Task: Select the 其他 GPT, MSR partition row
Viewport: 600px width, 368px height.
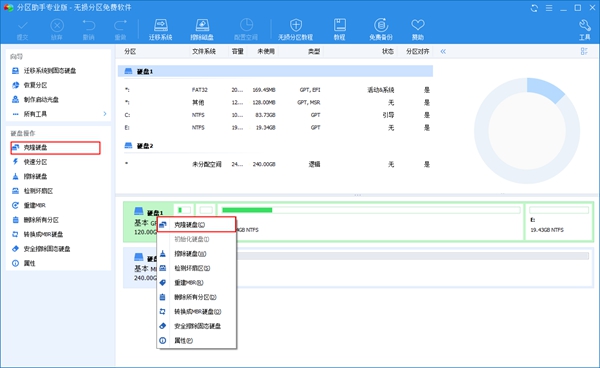Action: [x=276, y=103]
